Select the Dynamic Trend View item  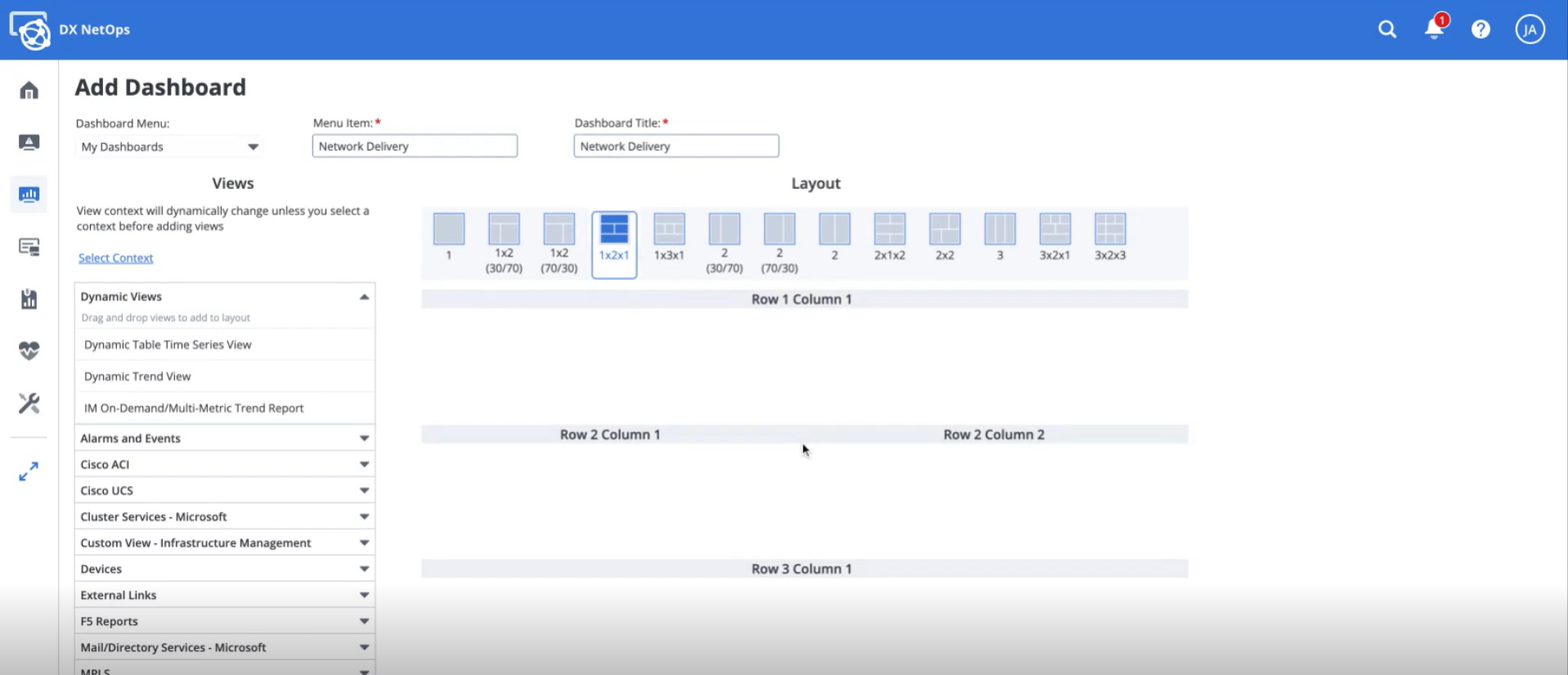coord(137,376)
